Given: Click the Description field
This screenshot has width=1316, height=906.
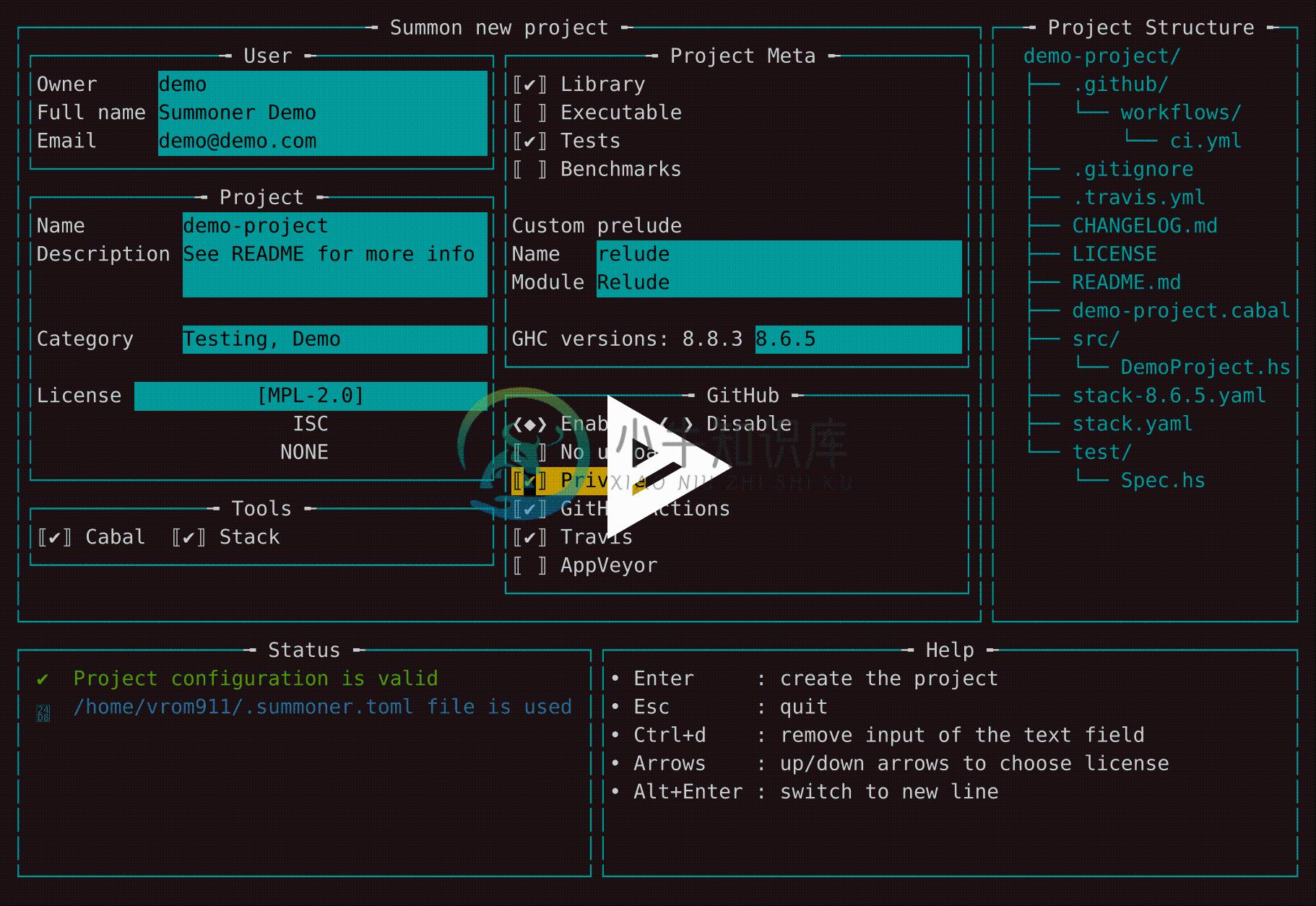Looking at the screenshot, I should 335,269.
